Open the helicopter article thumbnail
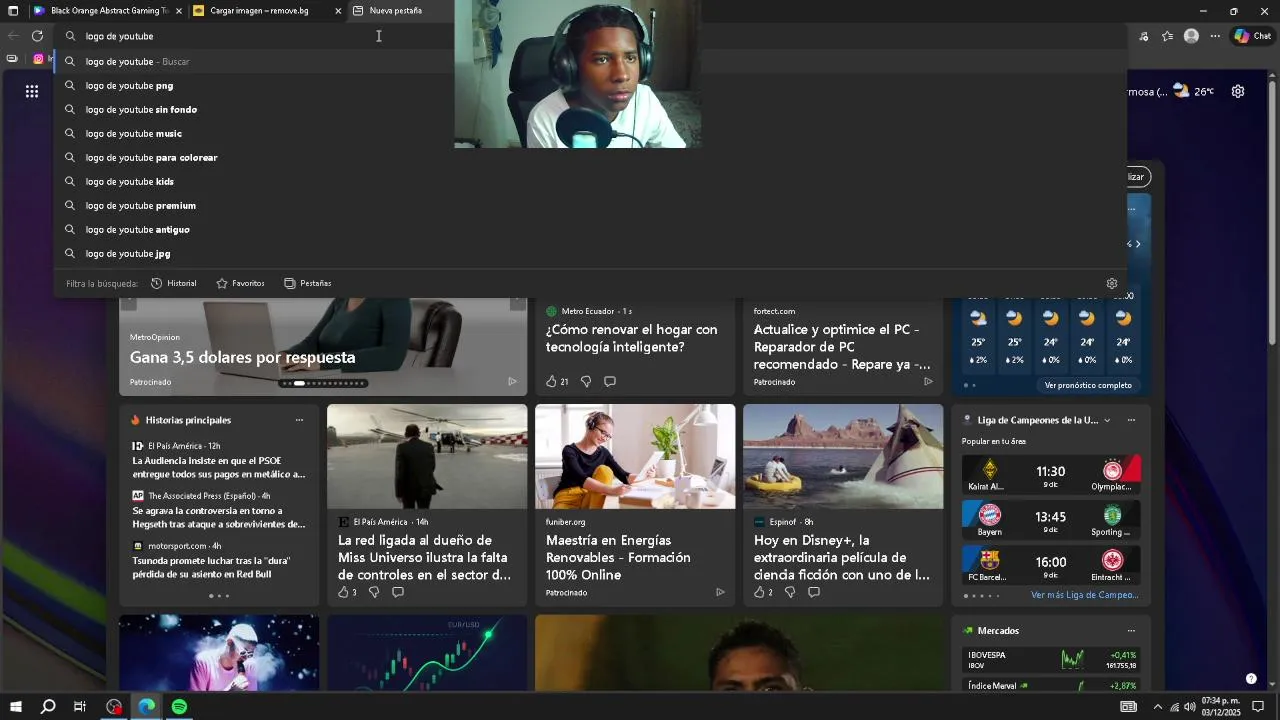Screen dimensions: 1280x720 point(427,456)
